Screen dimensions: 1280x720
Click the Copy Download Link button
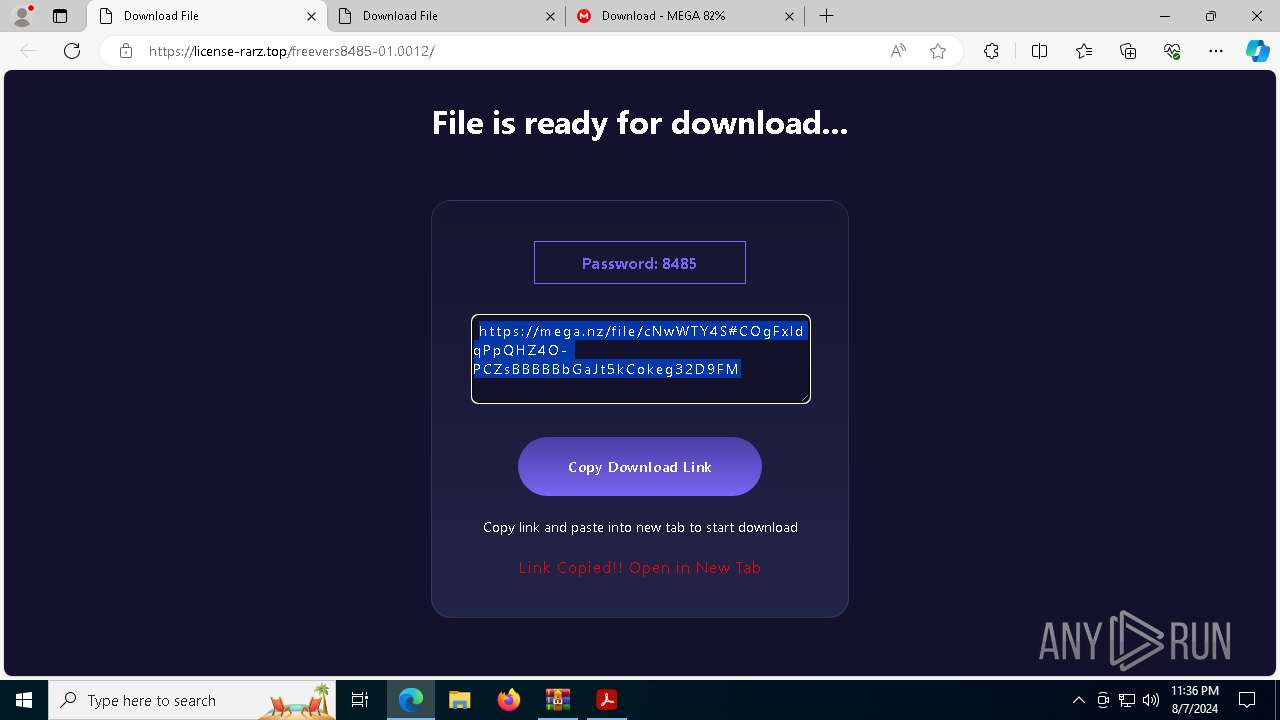(640, 466)
